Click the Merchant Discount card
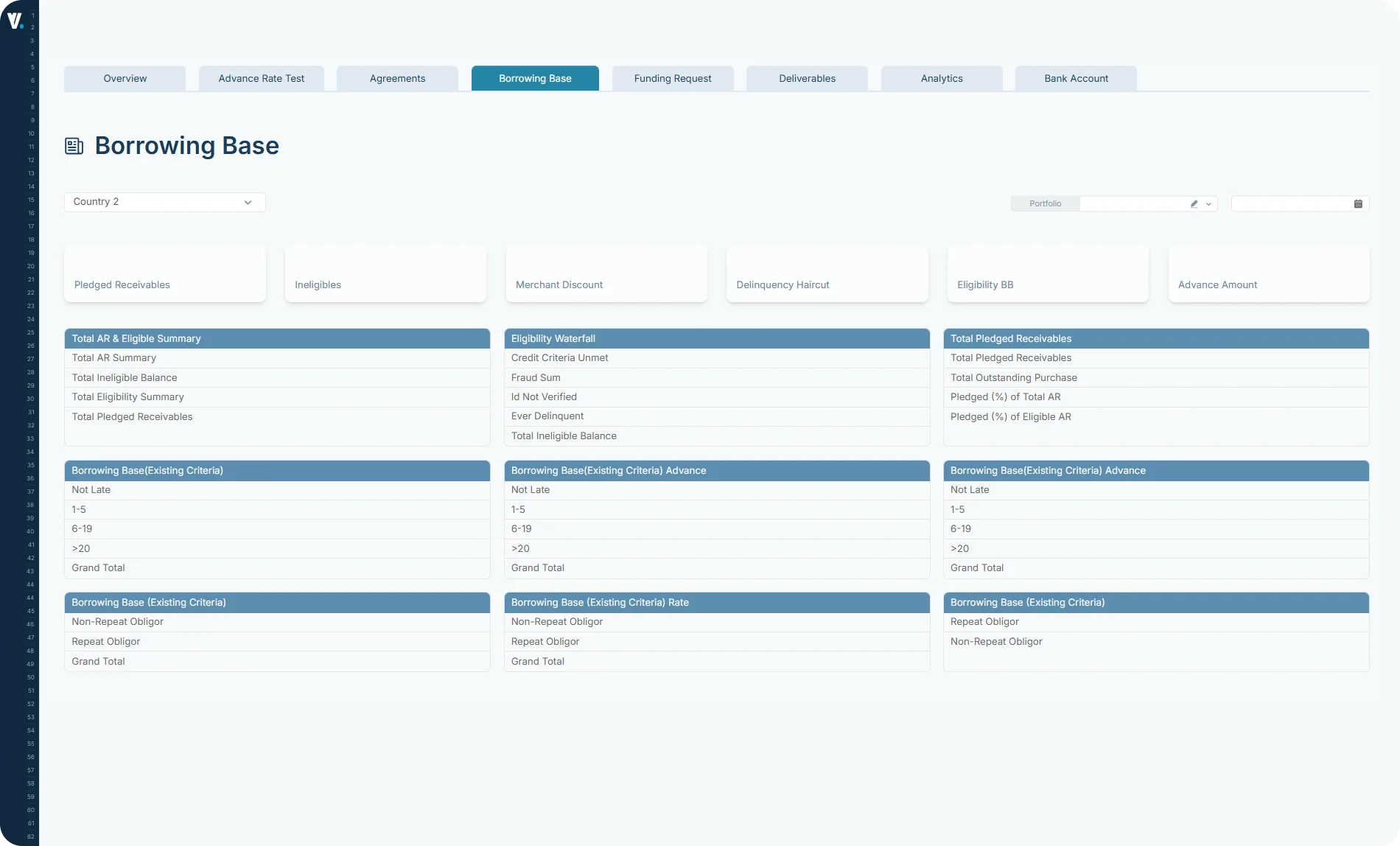Image resolution: width=1400 pixels, height=846 pixels. [606, 274]
